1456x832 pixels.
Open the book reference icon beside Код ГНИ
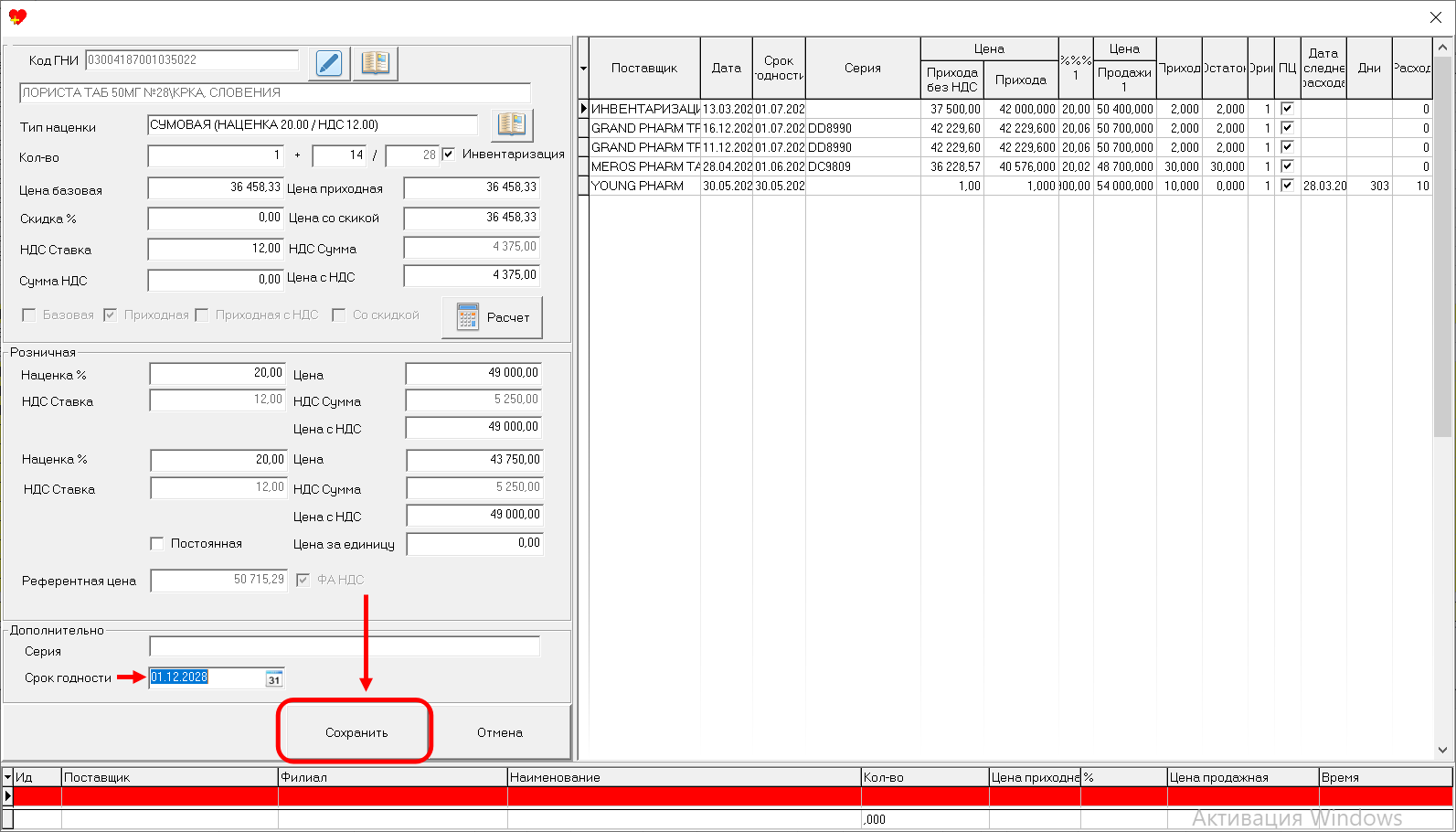point(375,63)
